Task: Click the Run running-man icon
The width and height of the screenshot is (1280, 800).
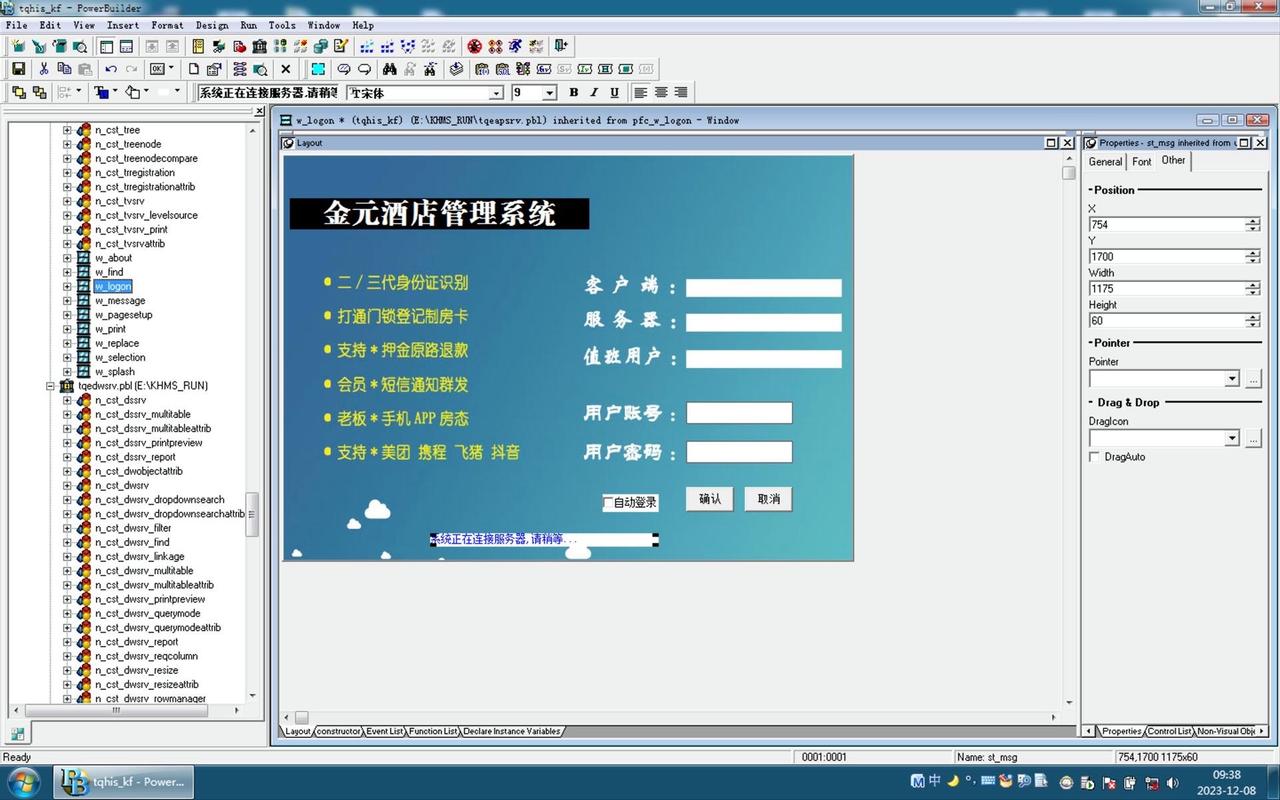Action: pos(515,46)
